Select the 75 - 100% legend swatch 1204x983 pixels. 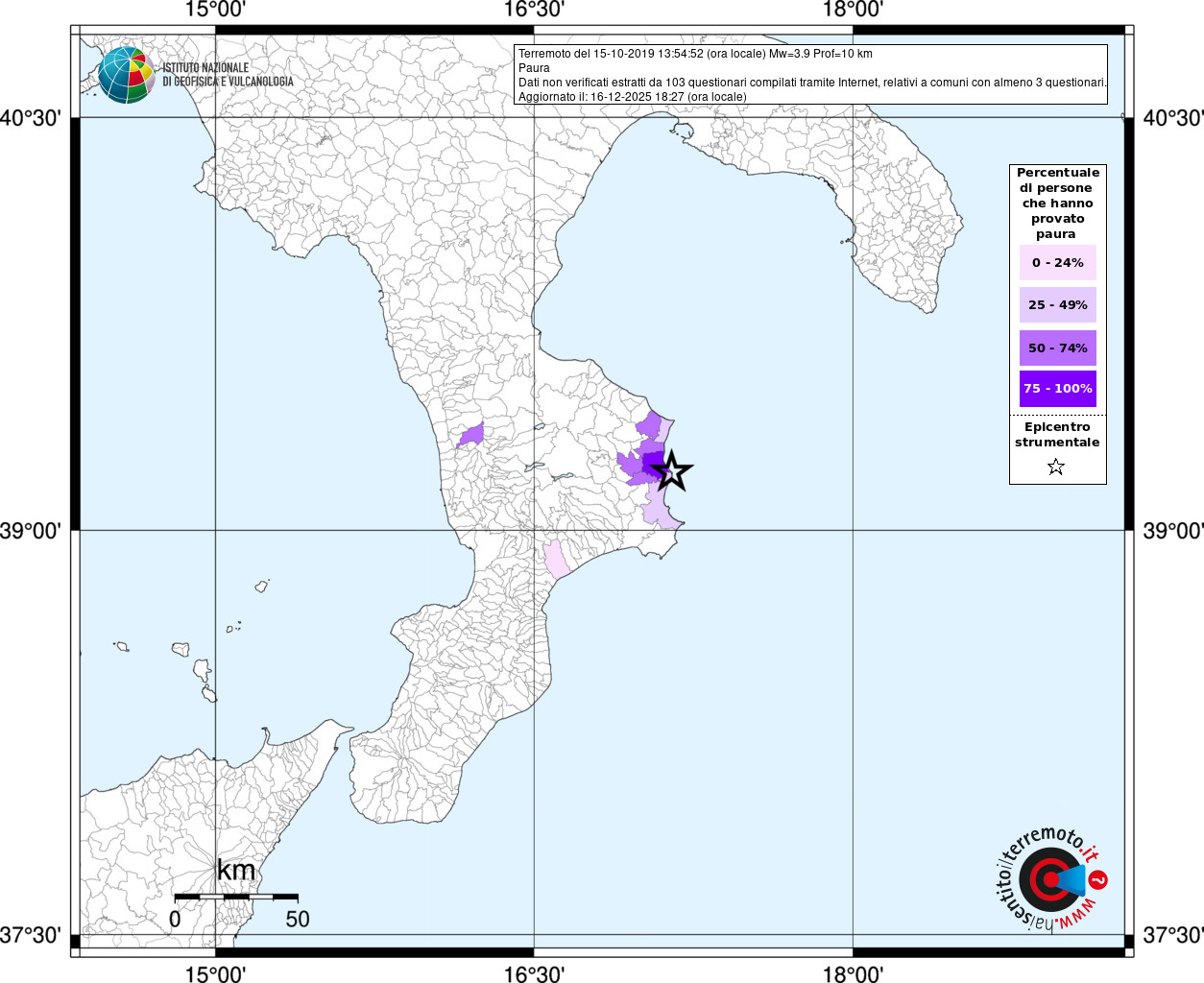(x=1058, y=389)
